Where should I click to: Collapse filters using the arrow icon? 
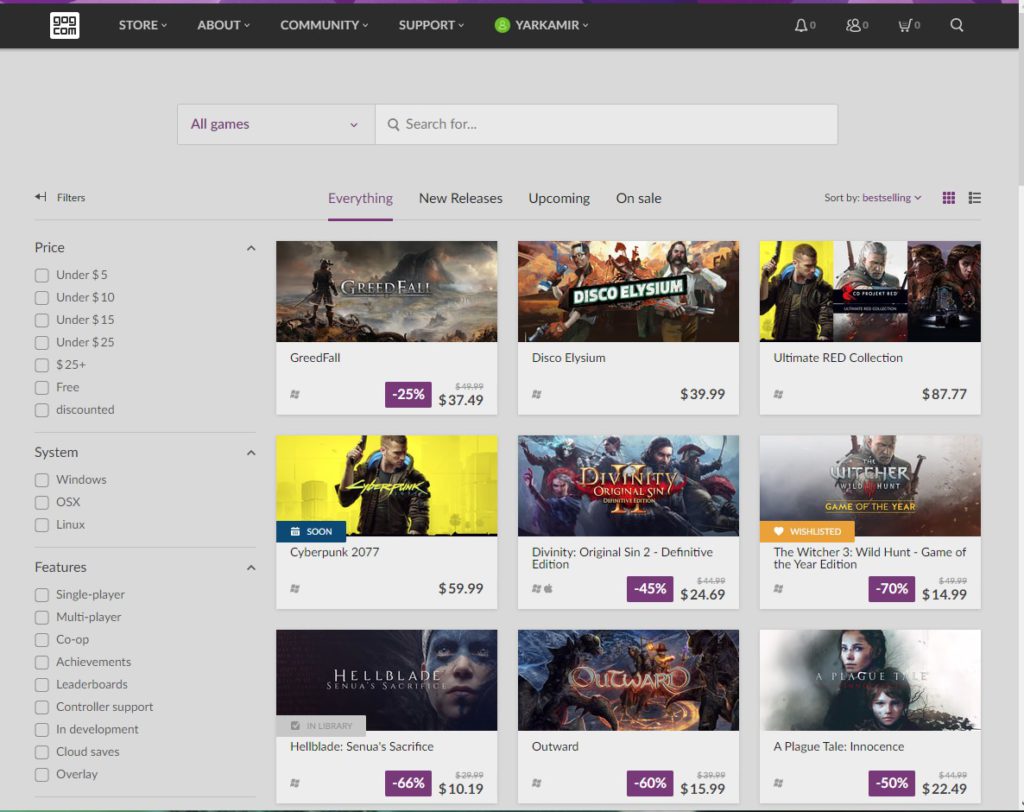pyautogui.click(x=40, y=197)
